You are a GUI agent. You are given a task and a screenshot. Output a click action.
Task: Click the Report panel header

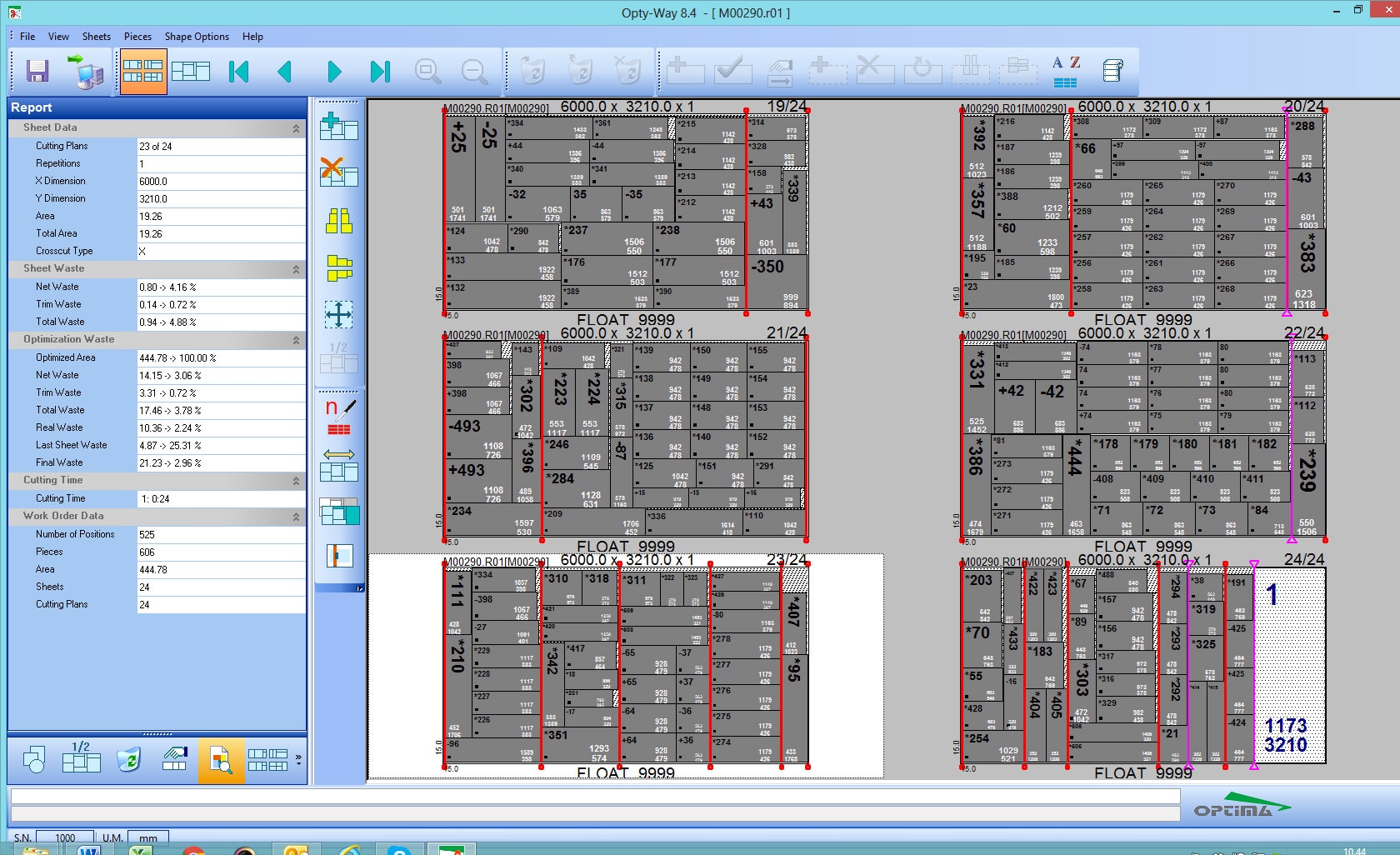pos(157,107)
